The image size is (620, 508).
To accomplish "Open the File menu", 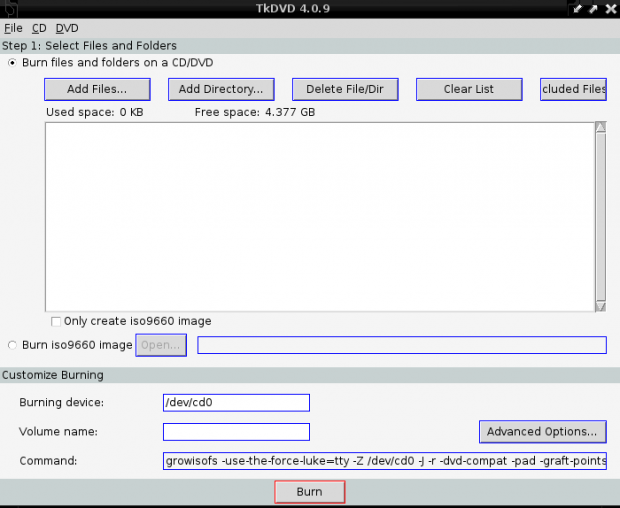I will 13,28.
